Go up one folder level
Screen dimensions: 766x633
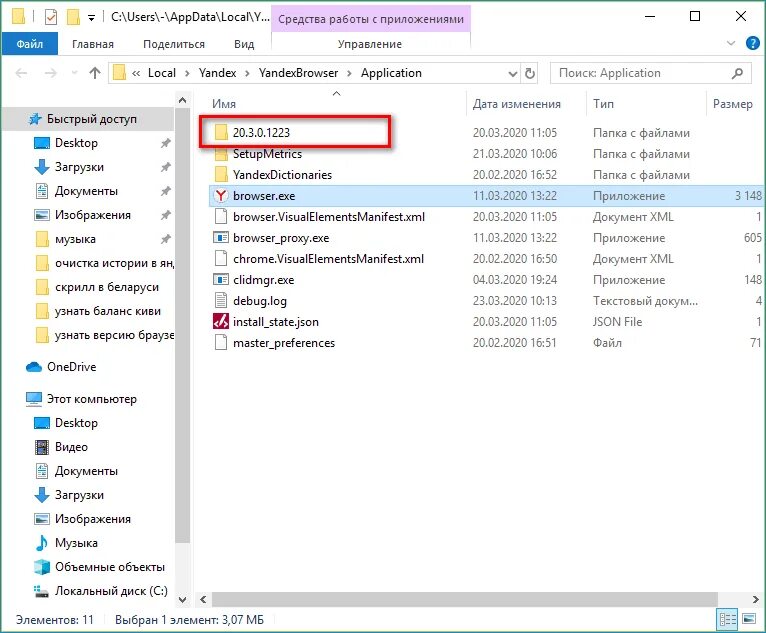[95, 73]
